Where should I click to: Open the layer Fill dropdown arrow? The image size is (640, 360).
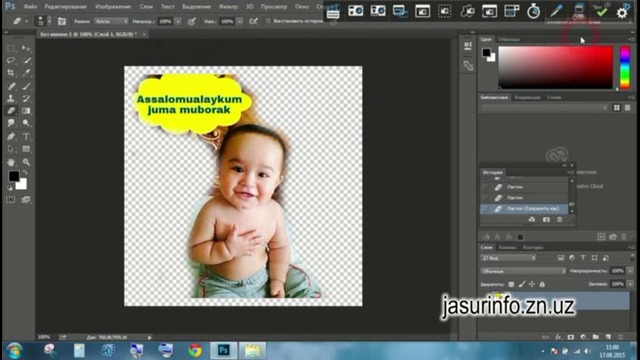[630, 284]
